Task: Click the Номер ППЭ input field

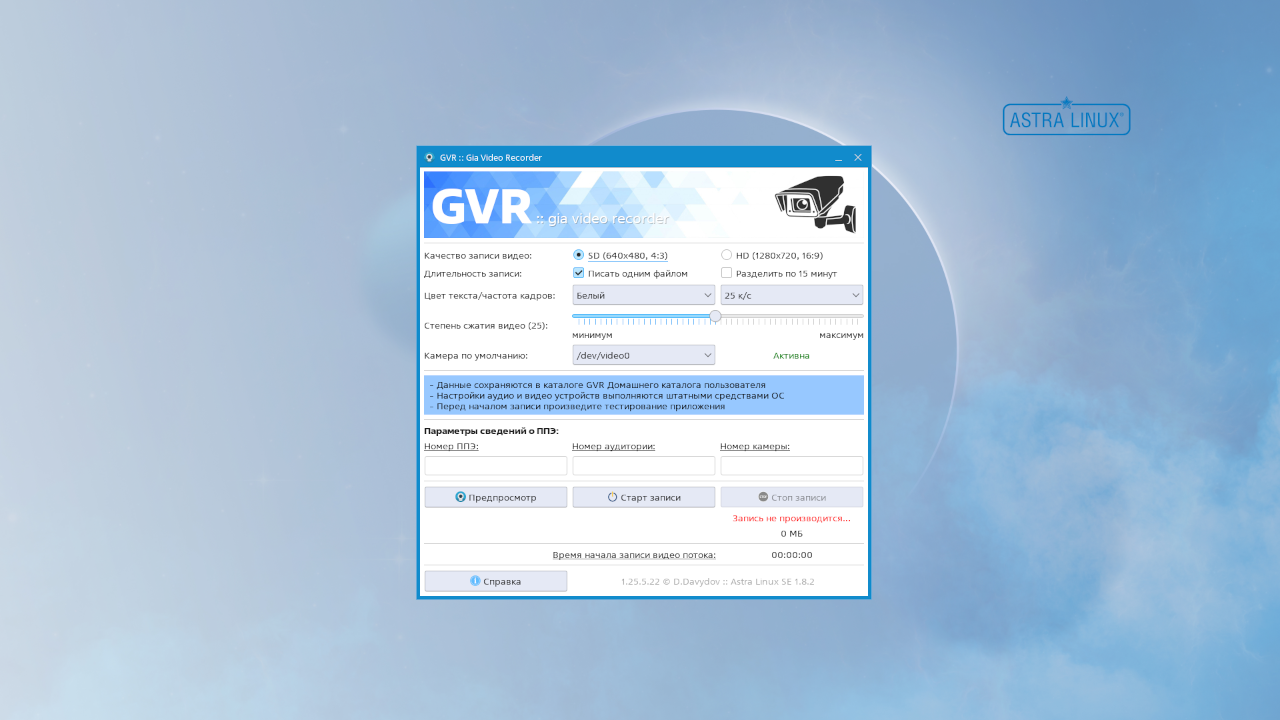Action: (x=495, y=466)
